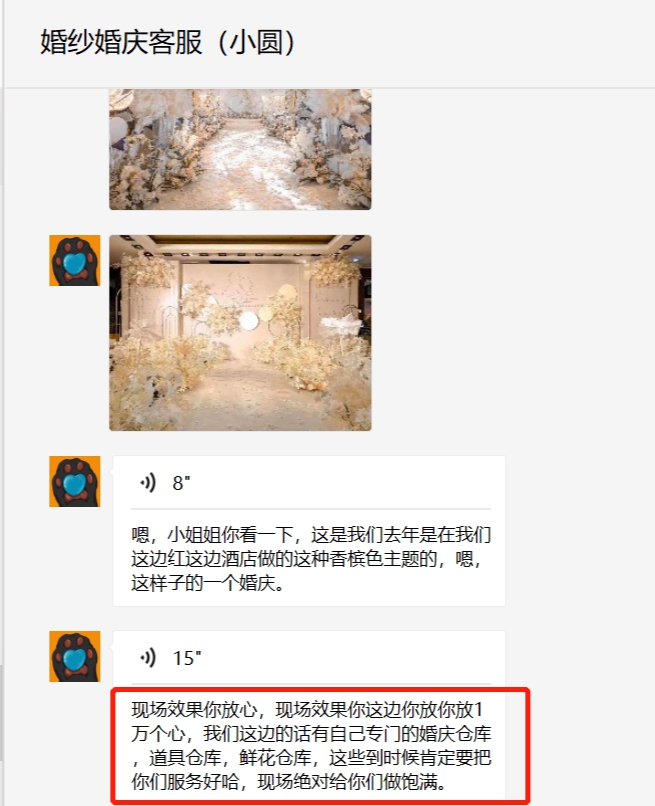Click the last line 现场绝对给你们做饱满
This screenshot has height=806, width=655.
click(x=352, y=782)
